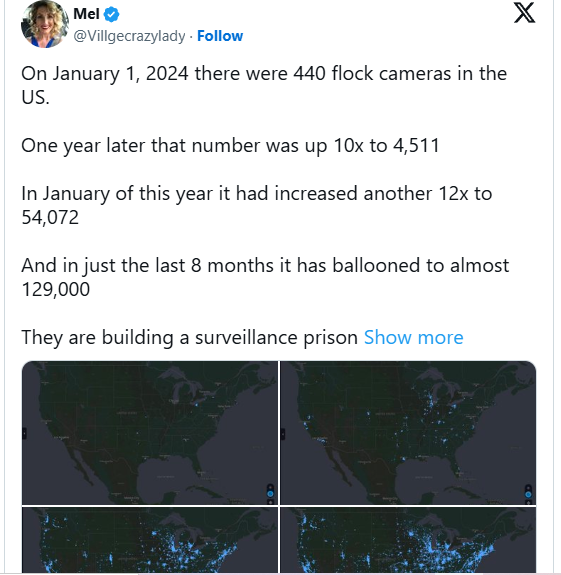Click the blue verified badge
Image resolution: width=561 pixels, height=575 pixels.
pos(111,14)
